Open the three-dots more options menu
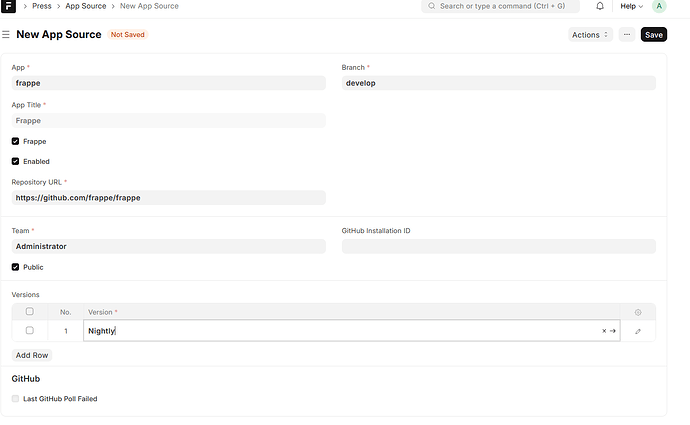 (x=627, y=35)
